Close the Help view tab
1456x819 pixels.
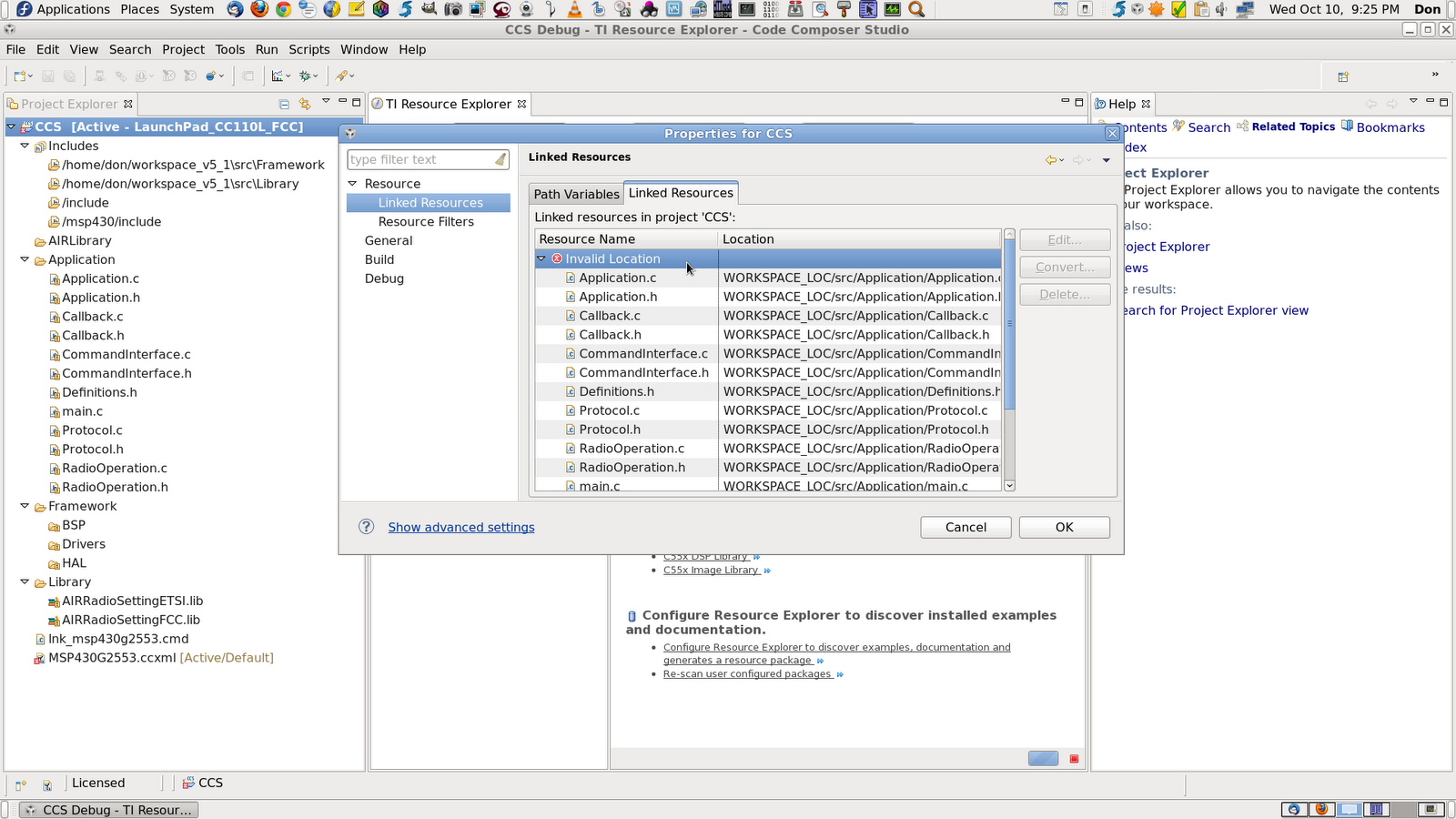[x=1146, y=104]
